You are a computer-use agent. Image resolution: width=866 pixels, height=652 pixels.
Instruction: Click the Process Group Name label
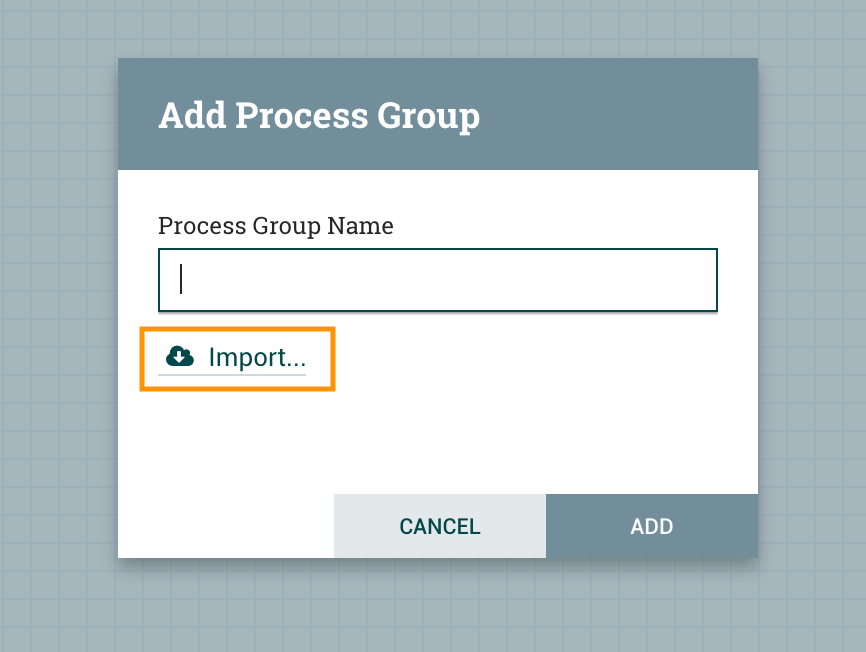pos(275,226)
